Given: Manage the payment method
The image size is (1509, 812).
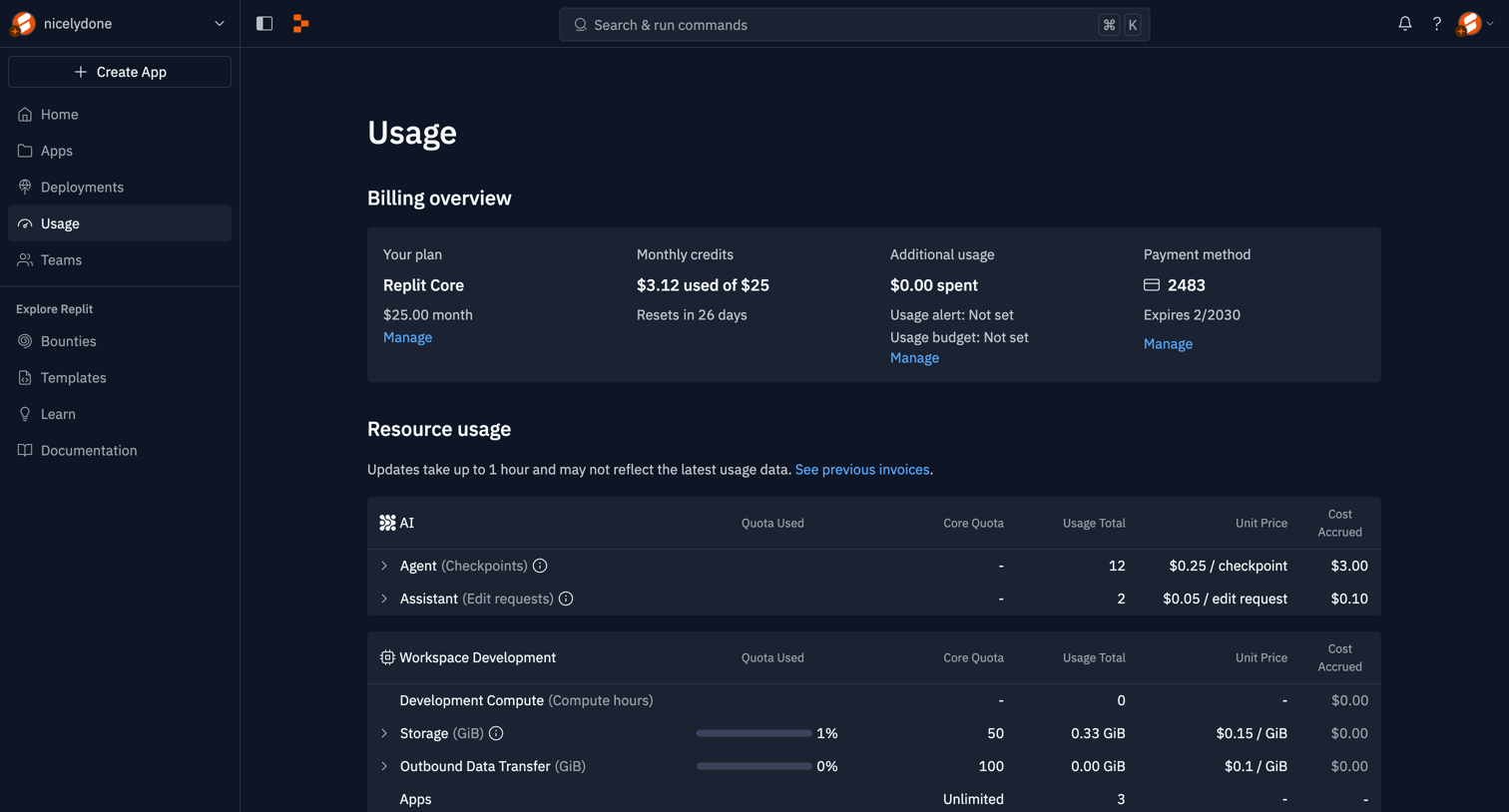Looking at the screenshot, I should [x=1168, y=344].
